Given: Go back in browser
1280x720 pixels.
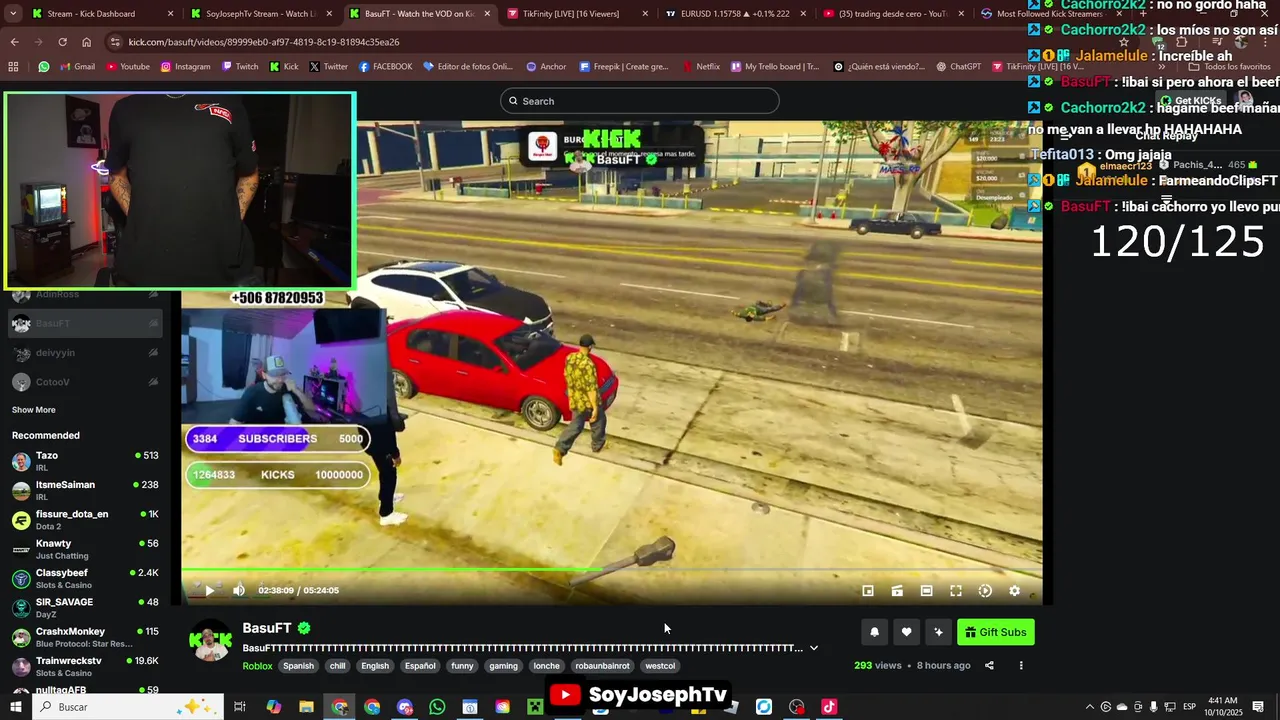Looking at the screenshot, I should pyautogui.click(x=14, y=42).
